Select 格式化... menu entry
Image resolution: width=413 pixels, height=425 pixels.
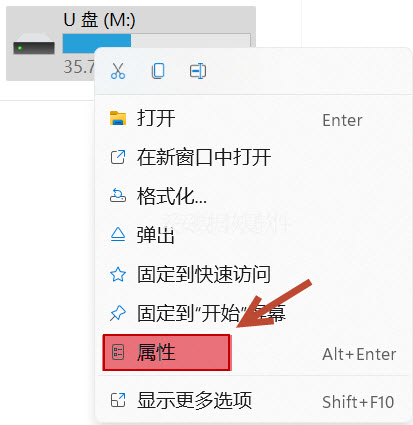(x=253, y=196)
